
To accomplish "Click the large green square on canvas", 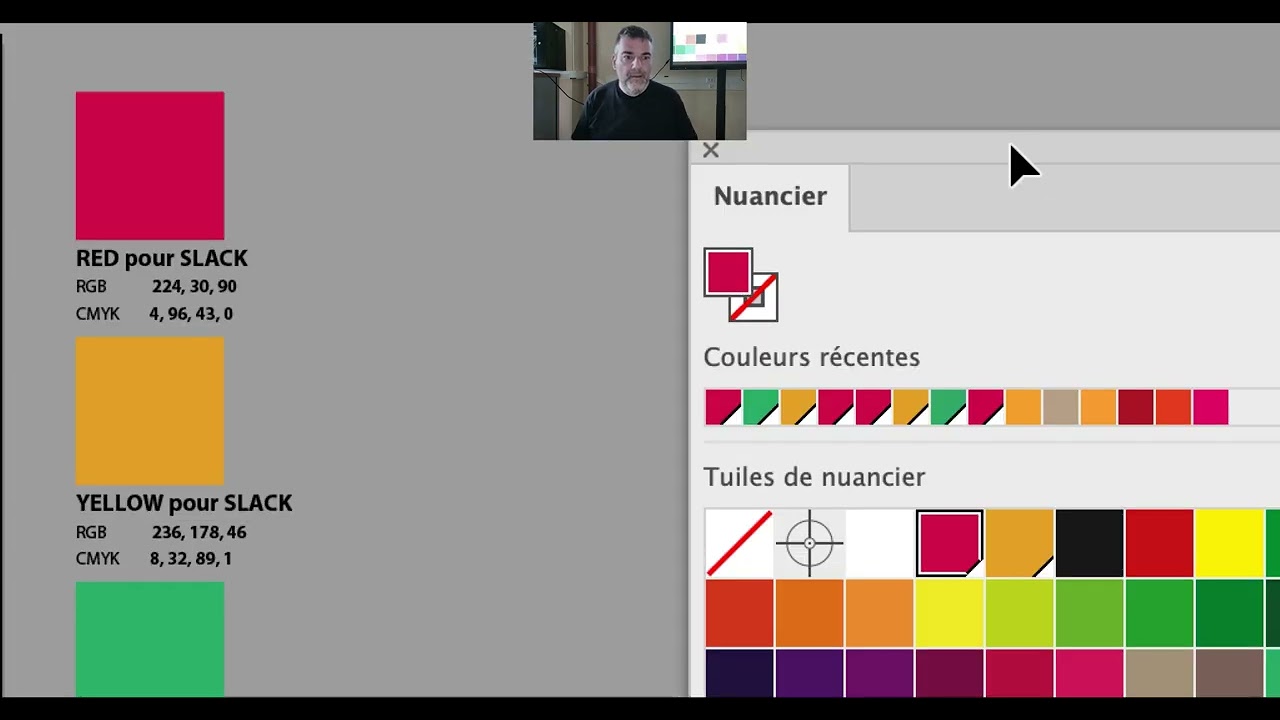I will click(x=150, y=639).
